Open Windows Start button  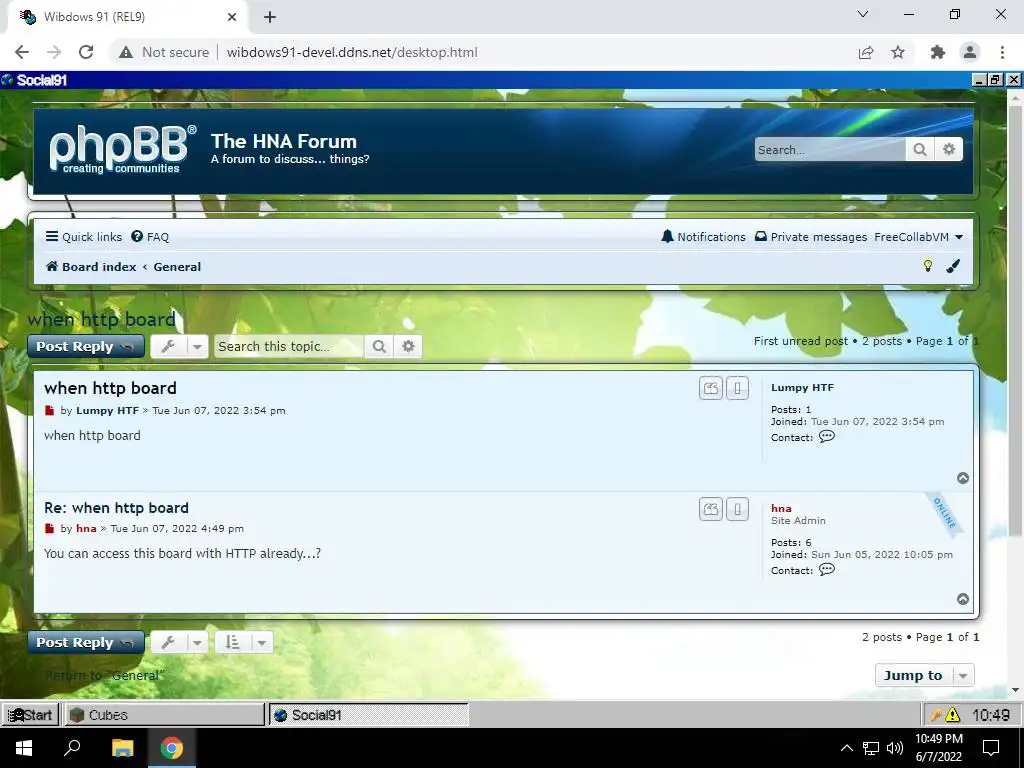[x=24, y=748]
